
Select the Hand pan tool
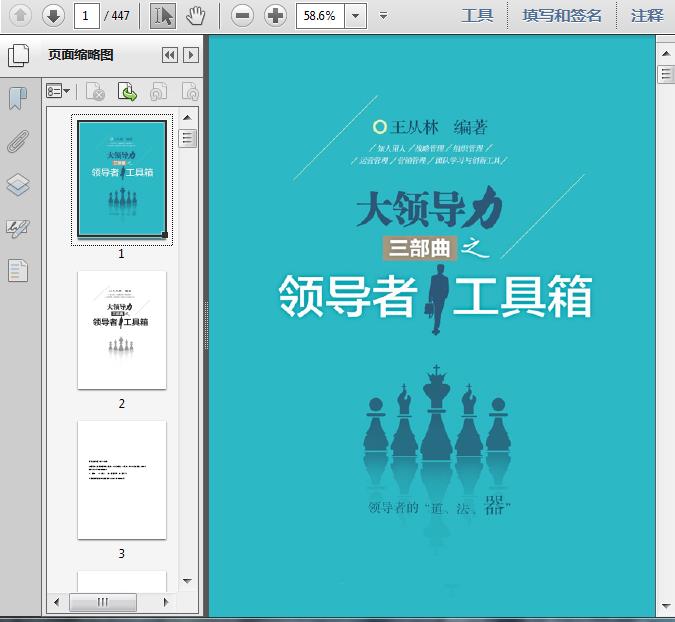coord(195,16)
